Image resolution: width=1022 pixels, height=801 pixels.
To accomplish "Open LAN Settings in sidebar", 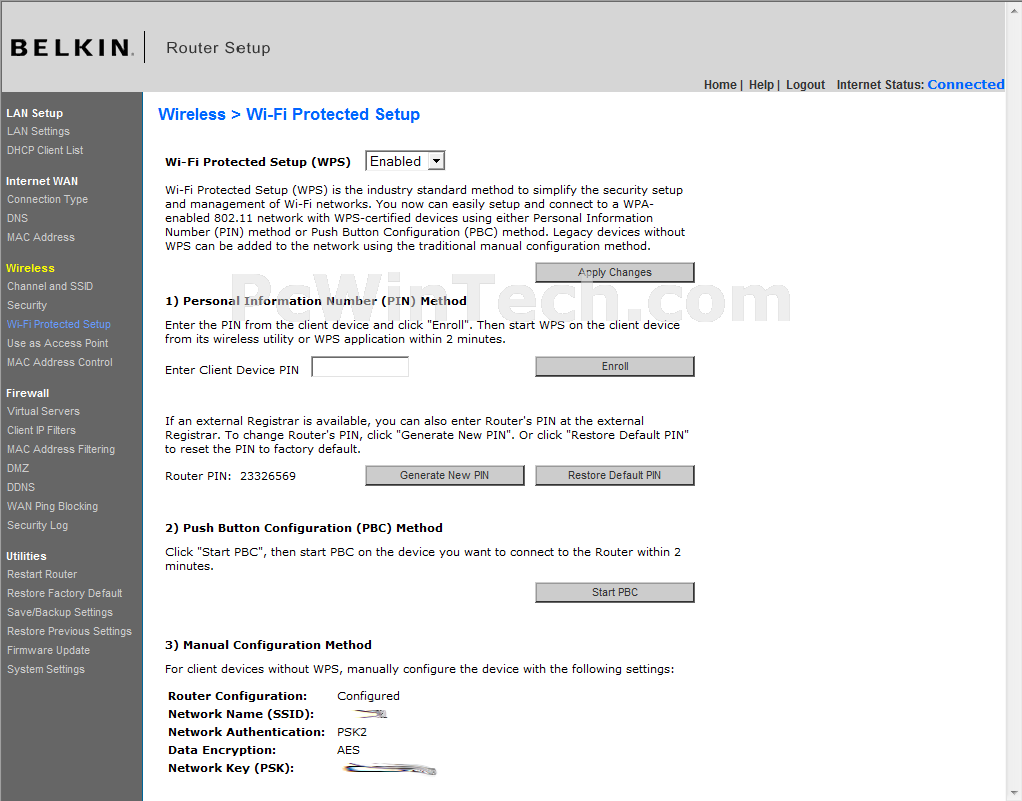I will 38,131.
